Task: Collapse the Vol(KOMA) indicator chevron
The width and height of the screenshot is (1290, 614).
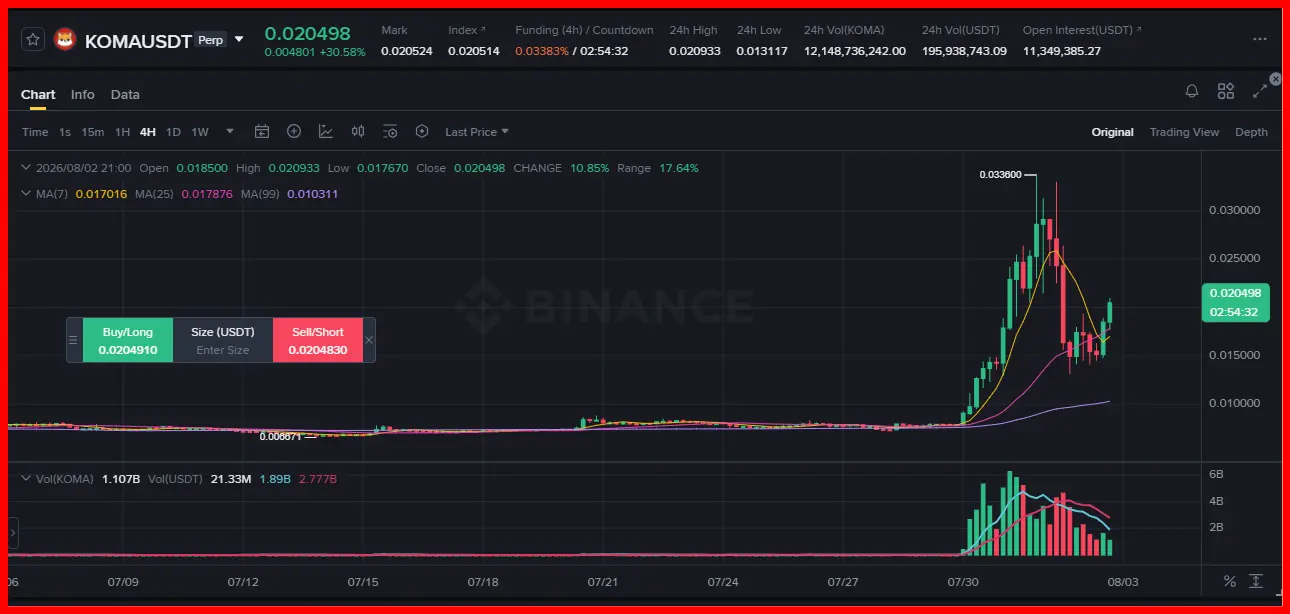Action: [x=27, y=479]
